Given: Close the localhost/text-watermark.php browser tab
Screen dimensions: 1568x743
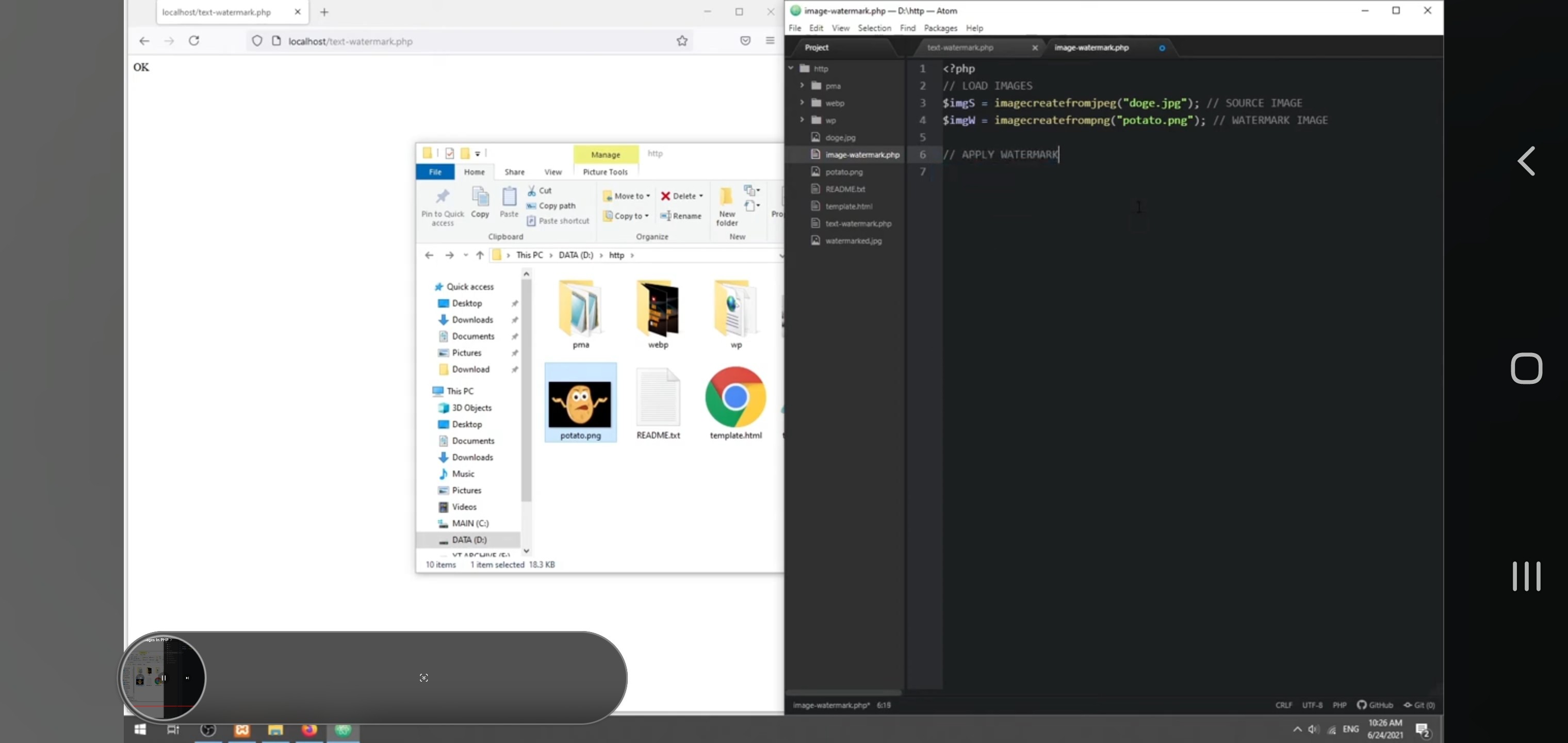Looking at the screenshot, I should pyautogui.click(x=297, y=12).
